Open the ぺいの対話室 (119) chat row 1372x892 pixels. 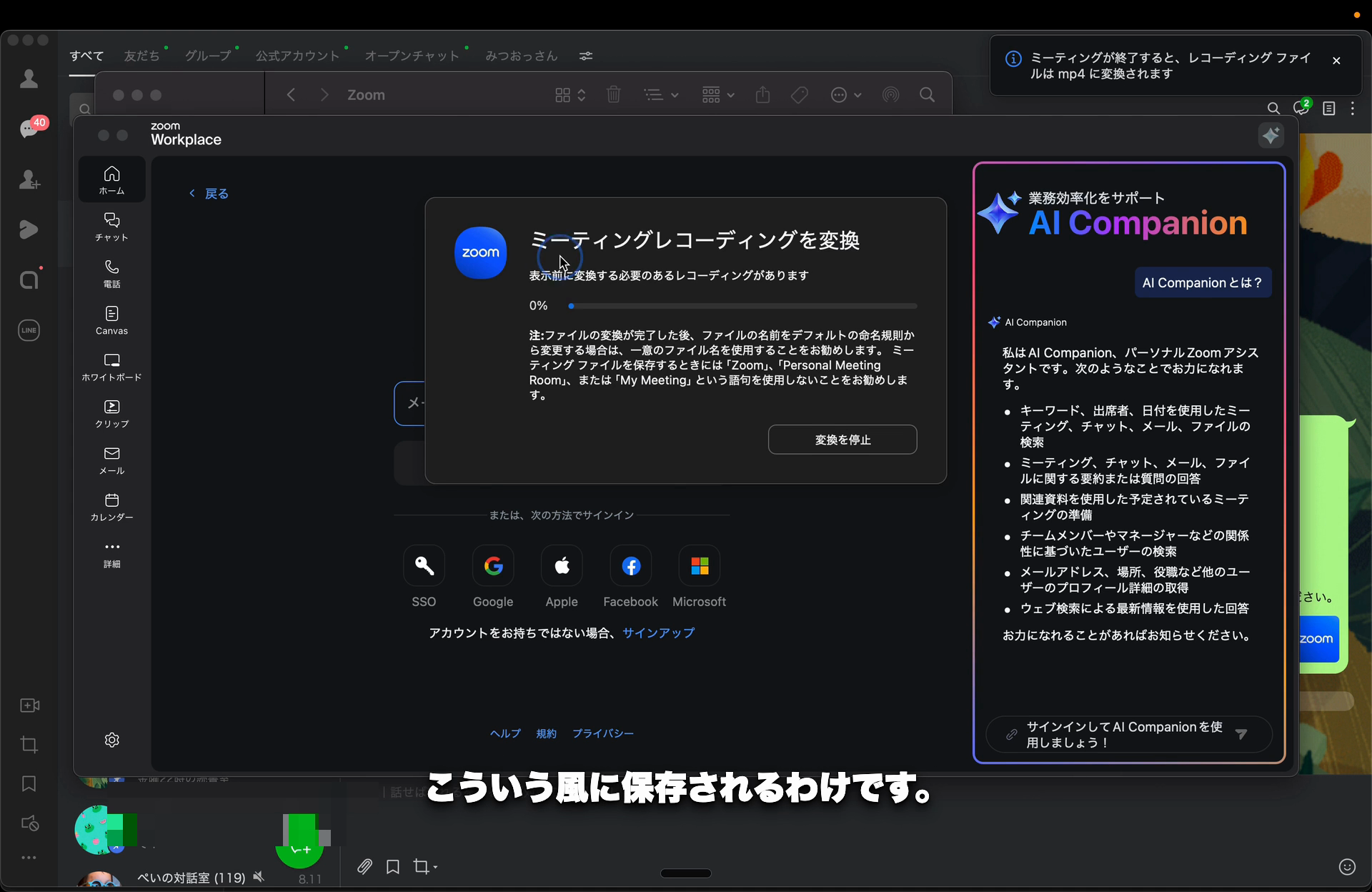point(200,878)
